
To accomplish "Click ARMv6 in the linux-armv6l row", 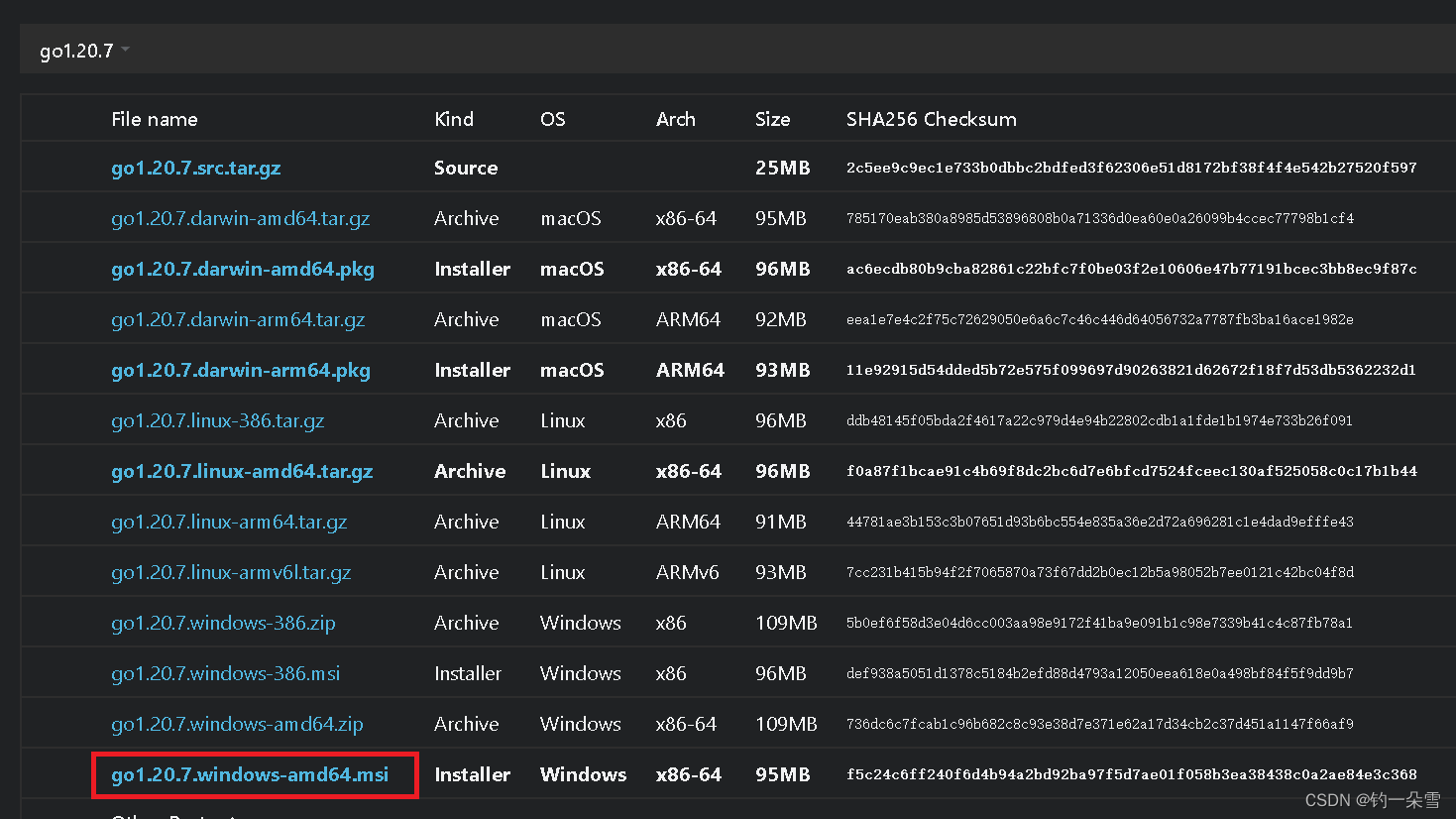I will tap(688, 572).
